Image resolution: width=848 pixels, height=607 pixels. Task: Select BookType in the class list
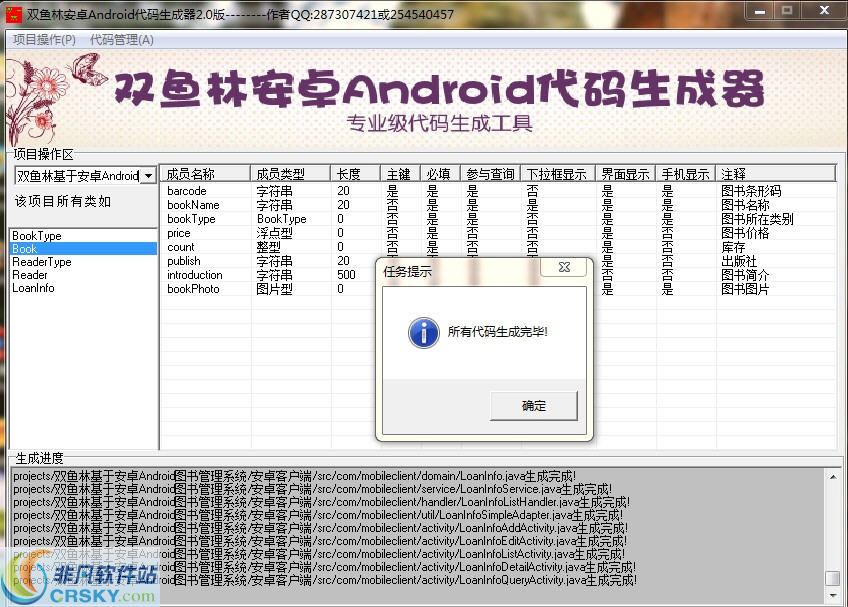83,236
